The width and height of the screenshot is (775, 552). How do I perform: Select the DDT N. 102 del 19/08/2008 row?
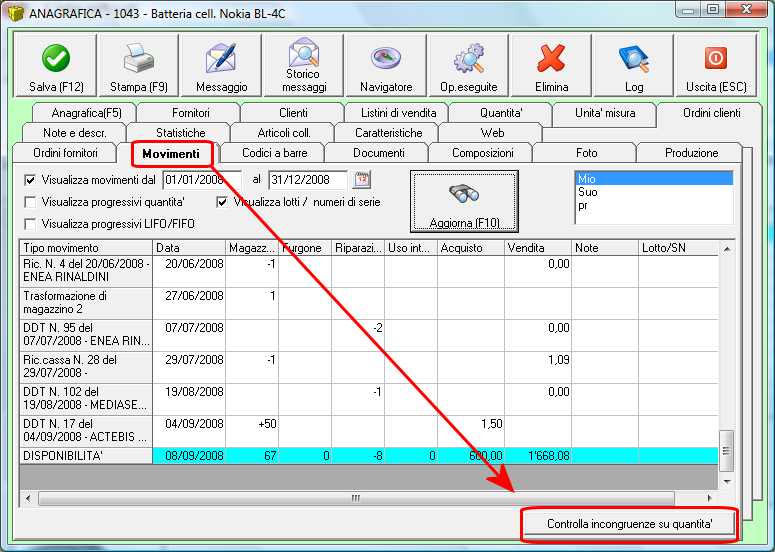pyautogui.click(x=369, y=399)
